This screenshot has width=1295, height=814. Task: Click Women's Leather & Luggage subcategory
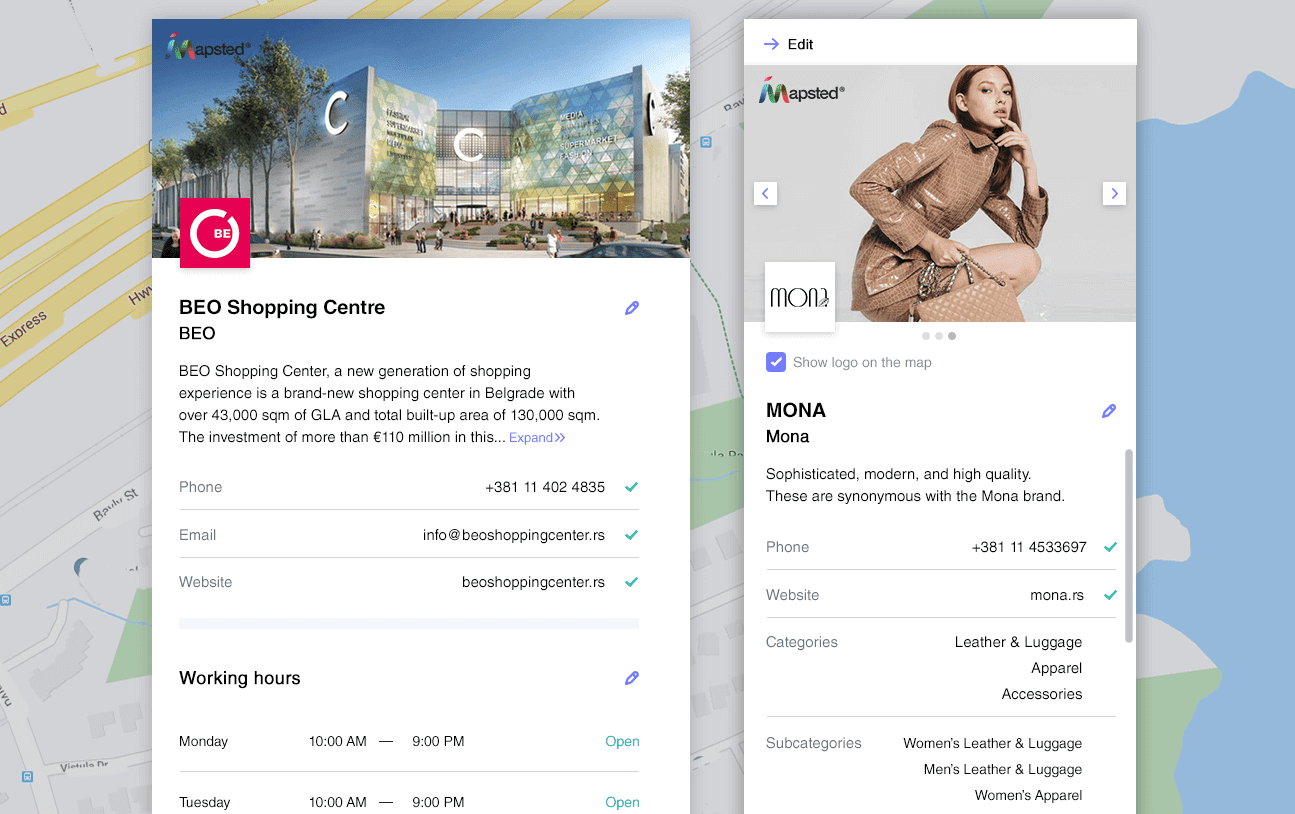coord(993,743)
